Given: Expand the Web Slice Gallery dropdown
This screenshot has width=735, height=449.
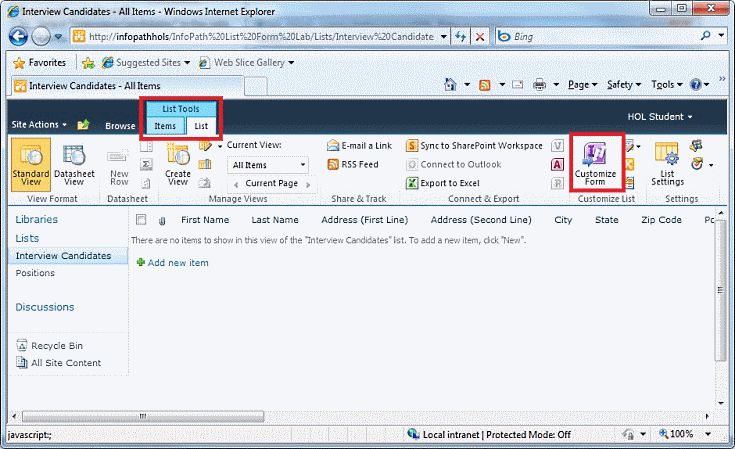Looking at the screenshot, I should pos(291,63).
